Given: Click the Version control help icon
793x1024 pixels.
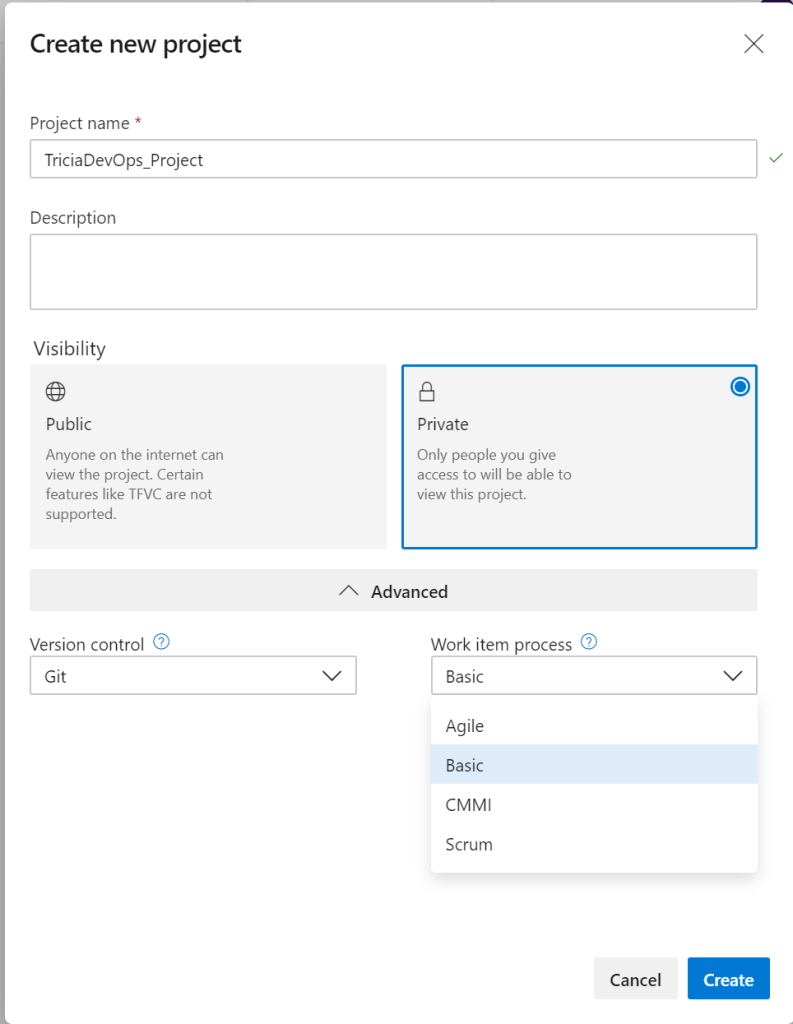Looking at the screenshot, I should tap(161, 643).
